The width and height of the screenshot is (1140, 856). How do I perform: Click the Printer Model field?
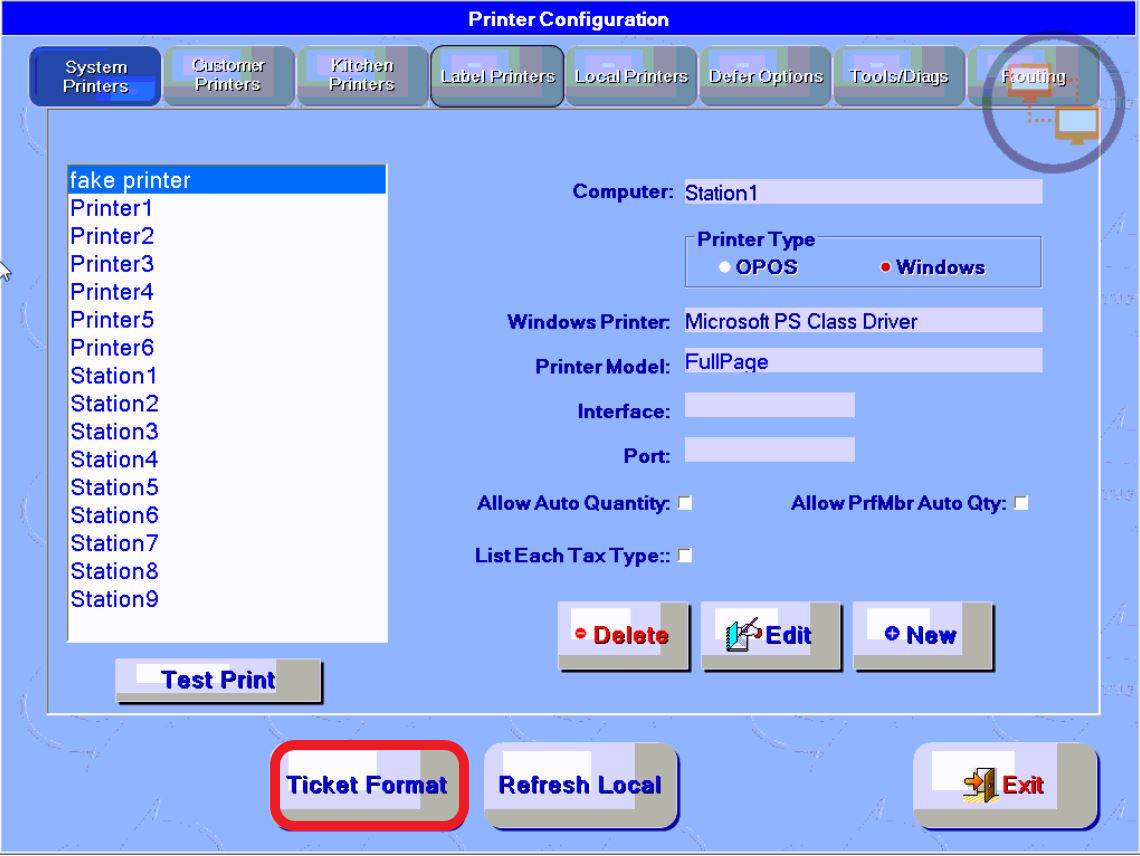coord(863,361)
